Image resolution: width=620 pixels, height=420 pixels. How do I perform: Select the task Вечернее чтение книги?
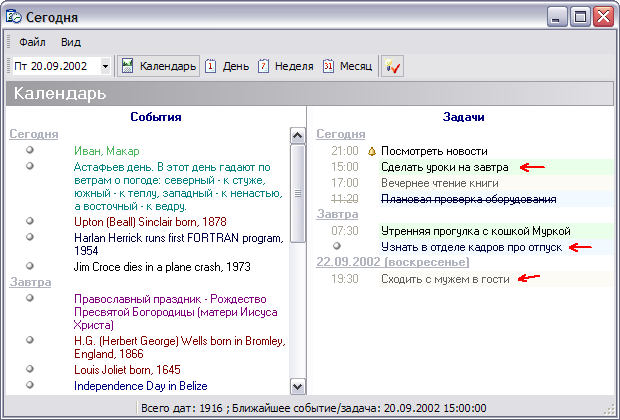tap(440, 183)
